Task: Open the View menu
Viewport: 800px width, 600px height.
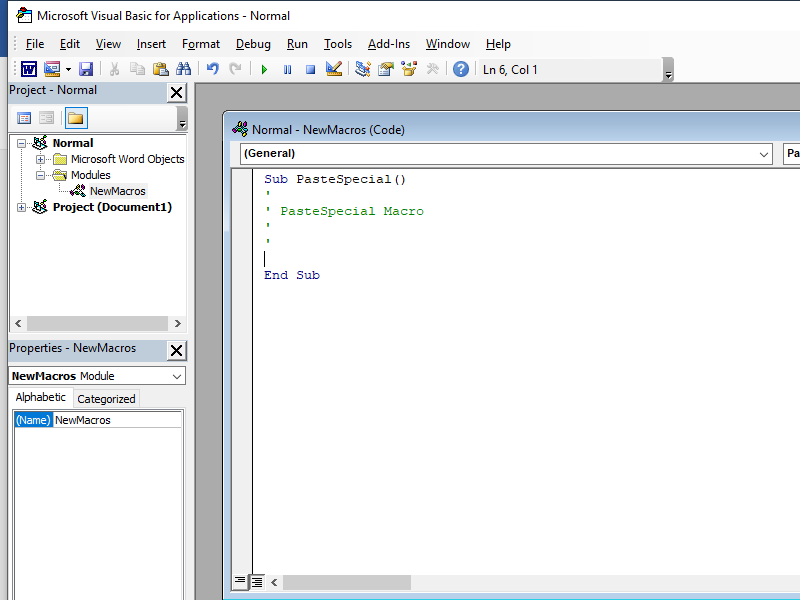Action: [x=108, y=44]
